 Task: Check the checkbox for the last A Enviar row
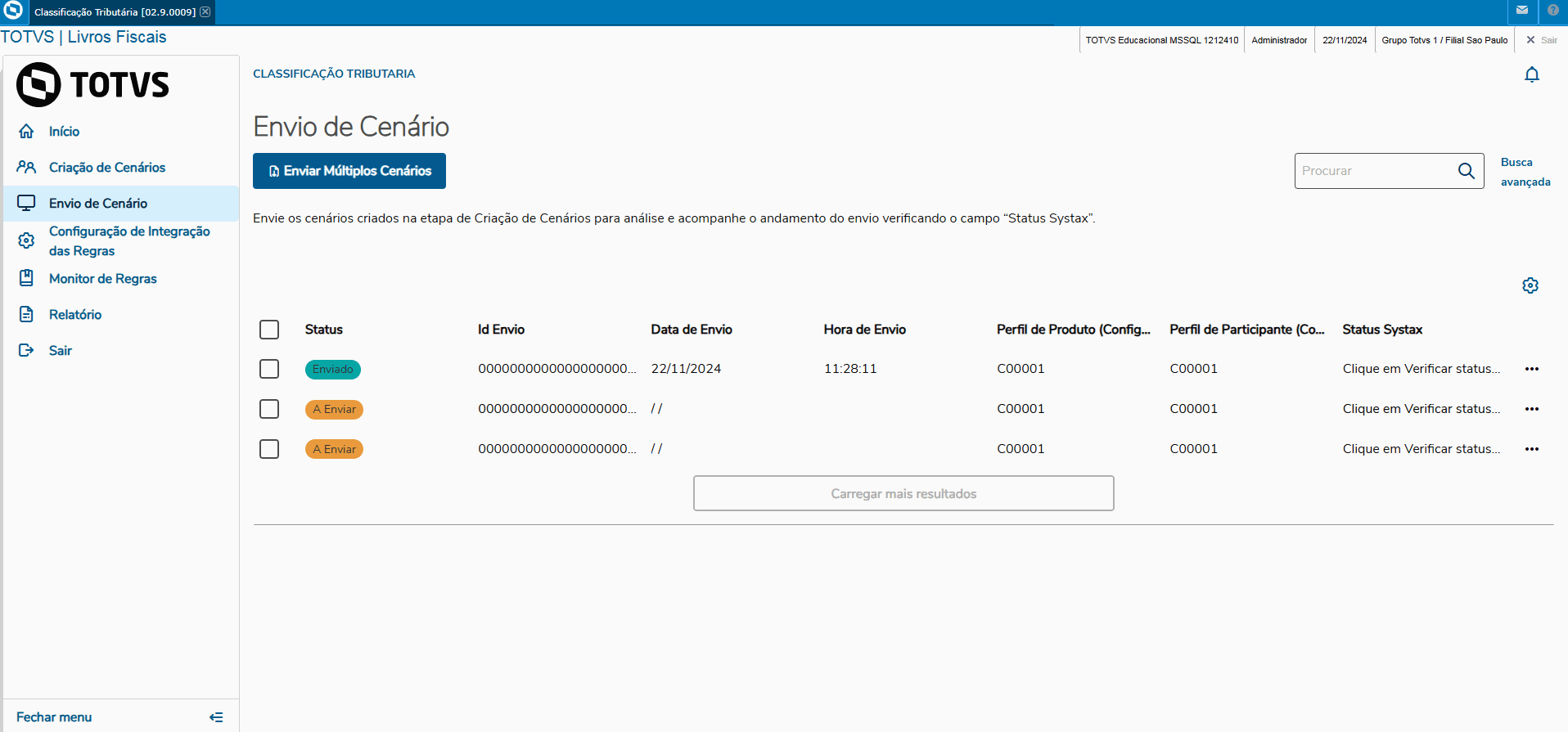pos(269,449)
